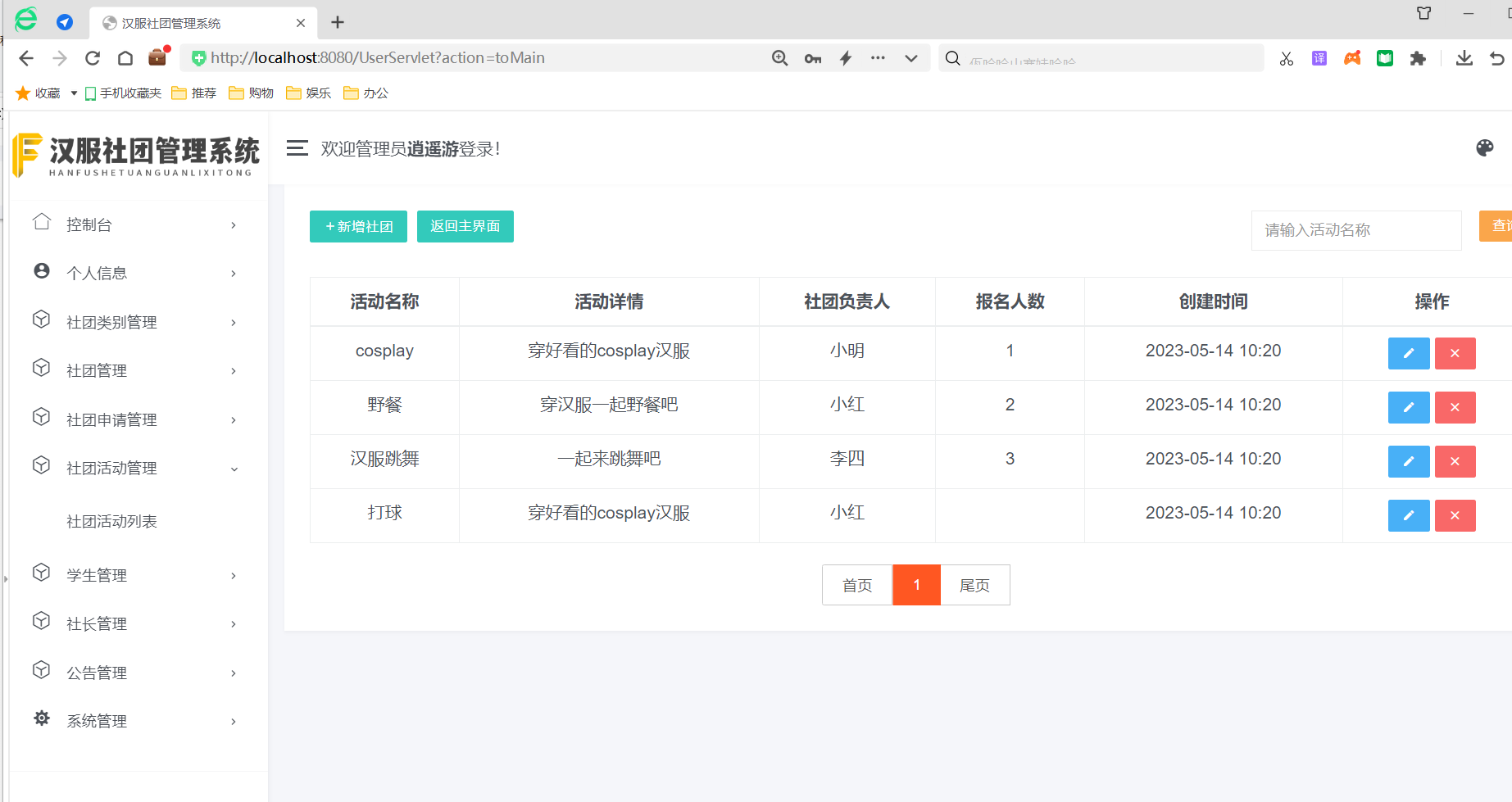Click the zoom magnifier icon in address bar
Viewport: 1512px width, 802px height.
click(780, 58)
